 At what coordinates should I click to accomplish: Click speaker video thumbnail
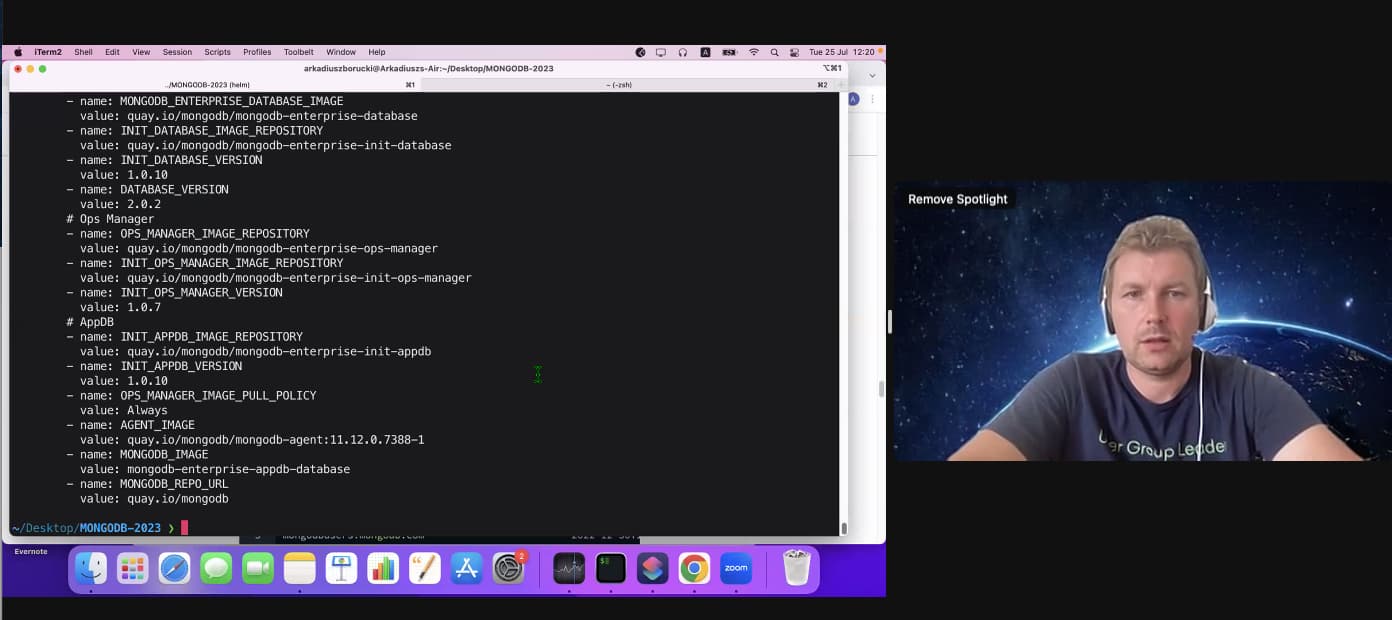(x=1142, y=321)
